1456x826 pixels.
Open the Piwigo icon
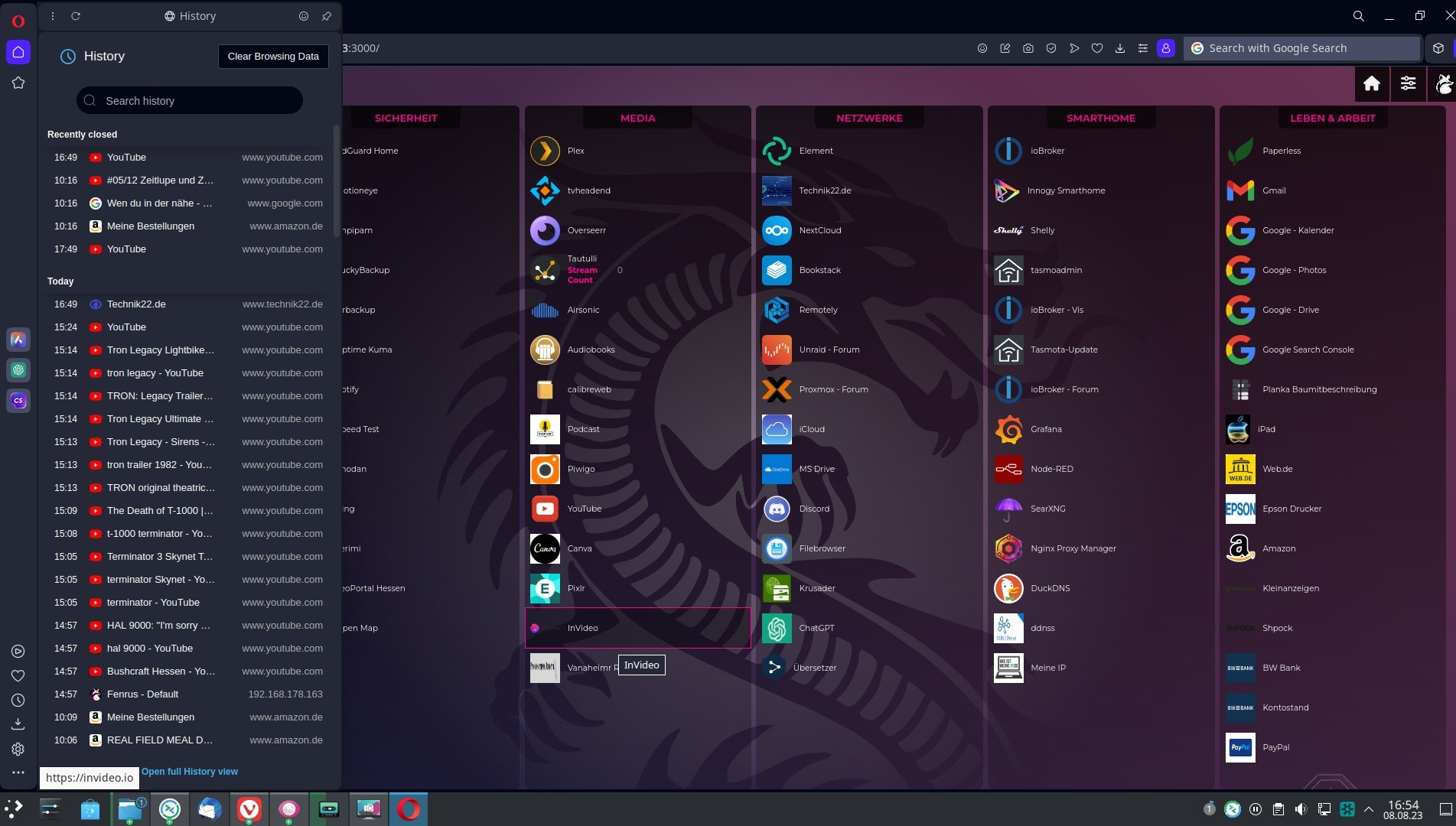pyautogui.click(x=545, y=469)
